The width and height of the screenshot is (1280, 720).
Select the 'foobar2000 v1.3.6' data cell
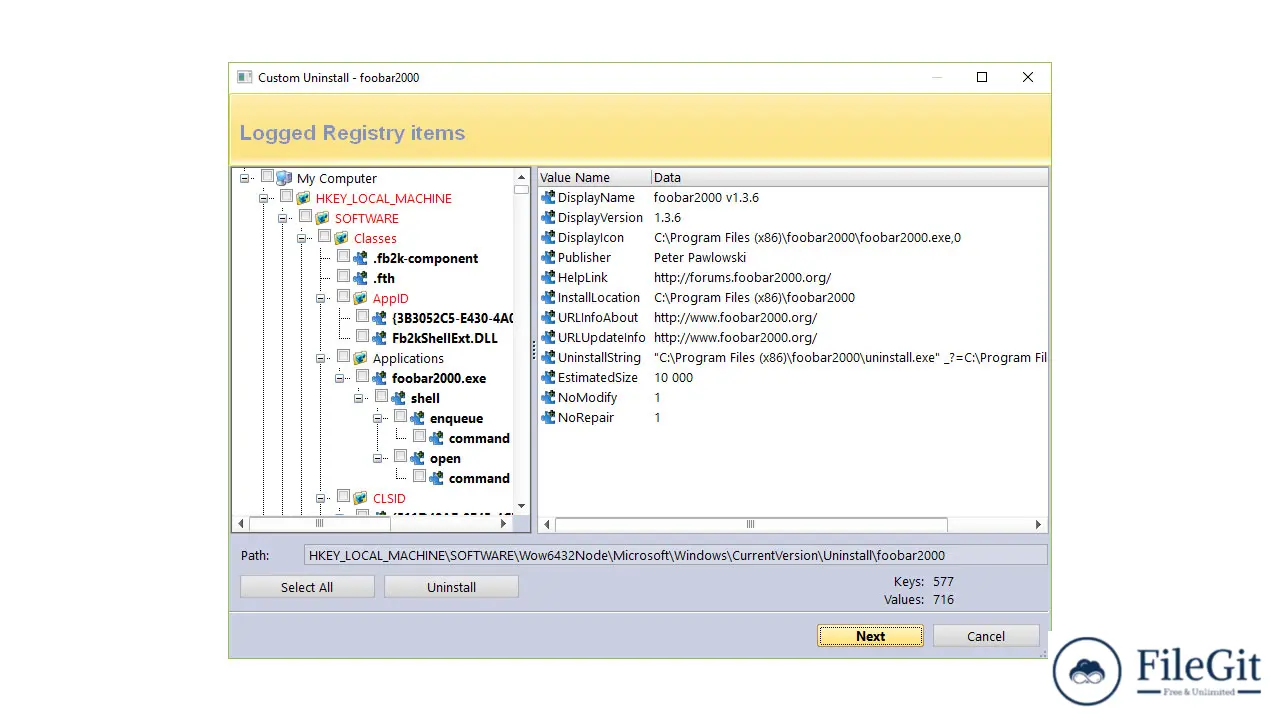coord(706,198)
